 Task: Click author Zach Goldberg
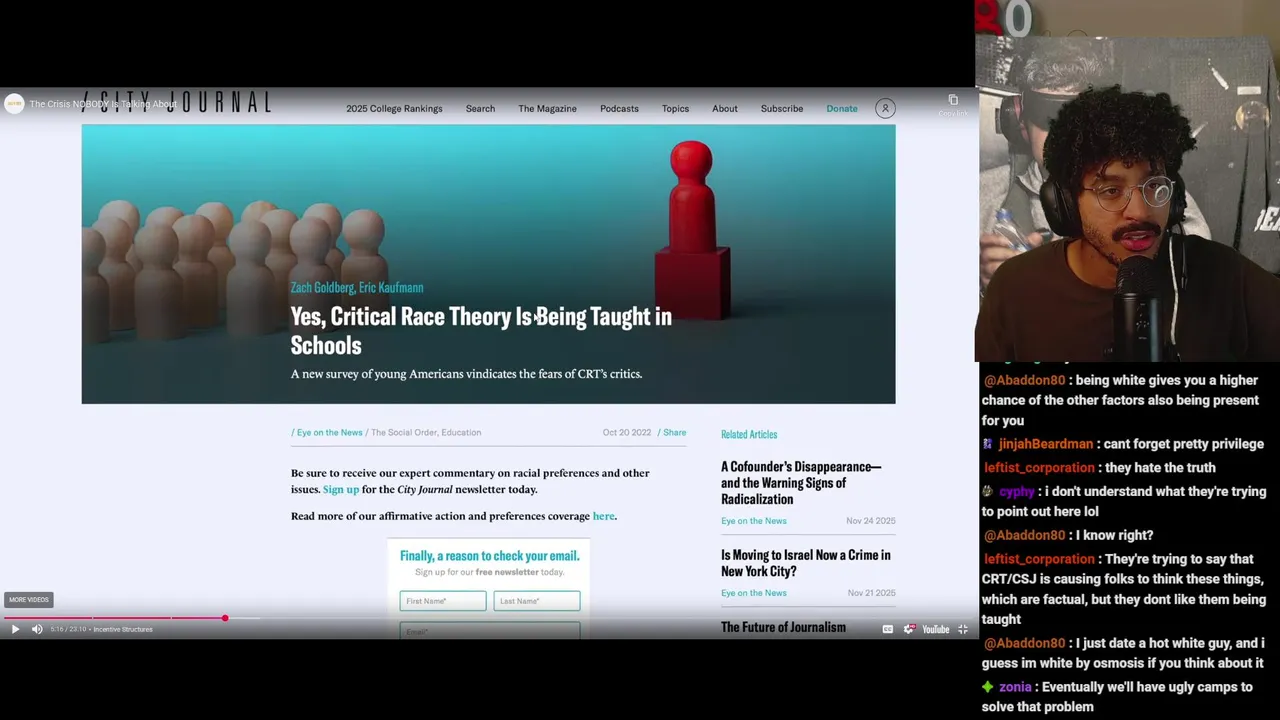322,287
